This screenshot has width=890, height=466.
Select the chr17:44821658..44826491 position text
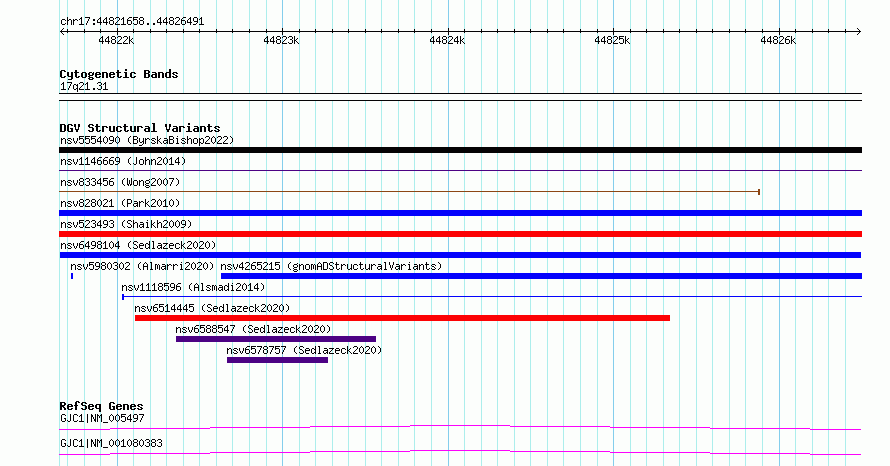pos(132,22)
